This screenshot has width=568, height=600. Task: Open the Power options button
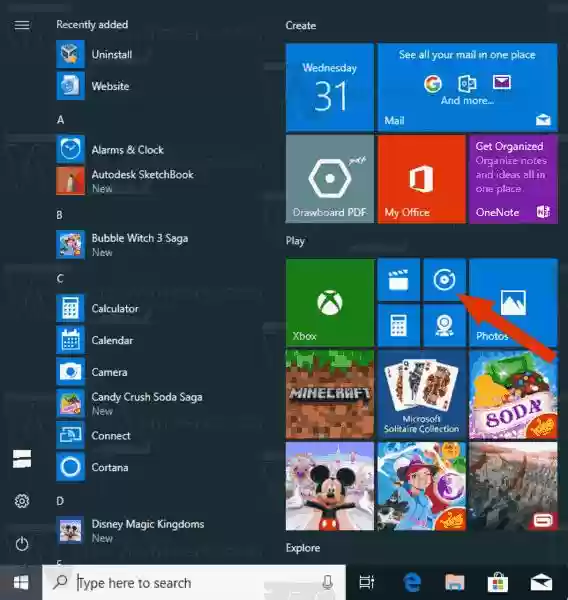(22, 544)
